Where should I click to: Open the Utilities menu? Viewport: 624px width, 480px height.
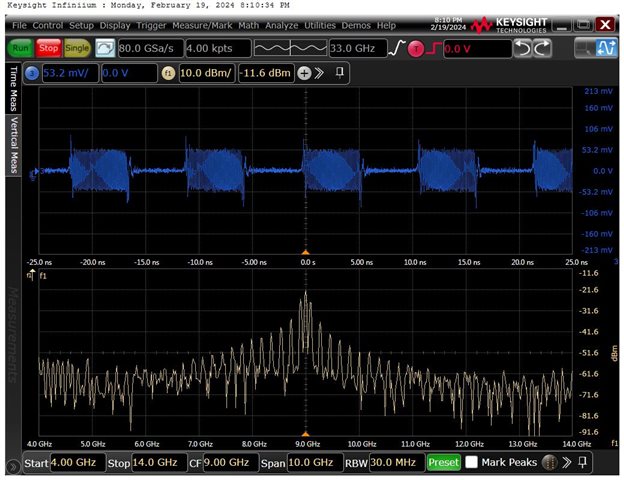[320, 25]
